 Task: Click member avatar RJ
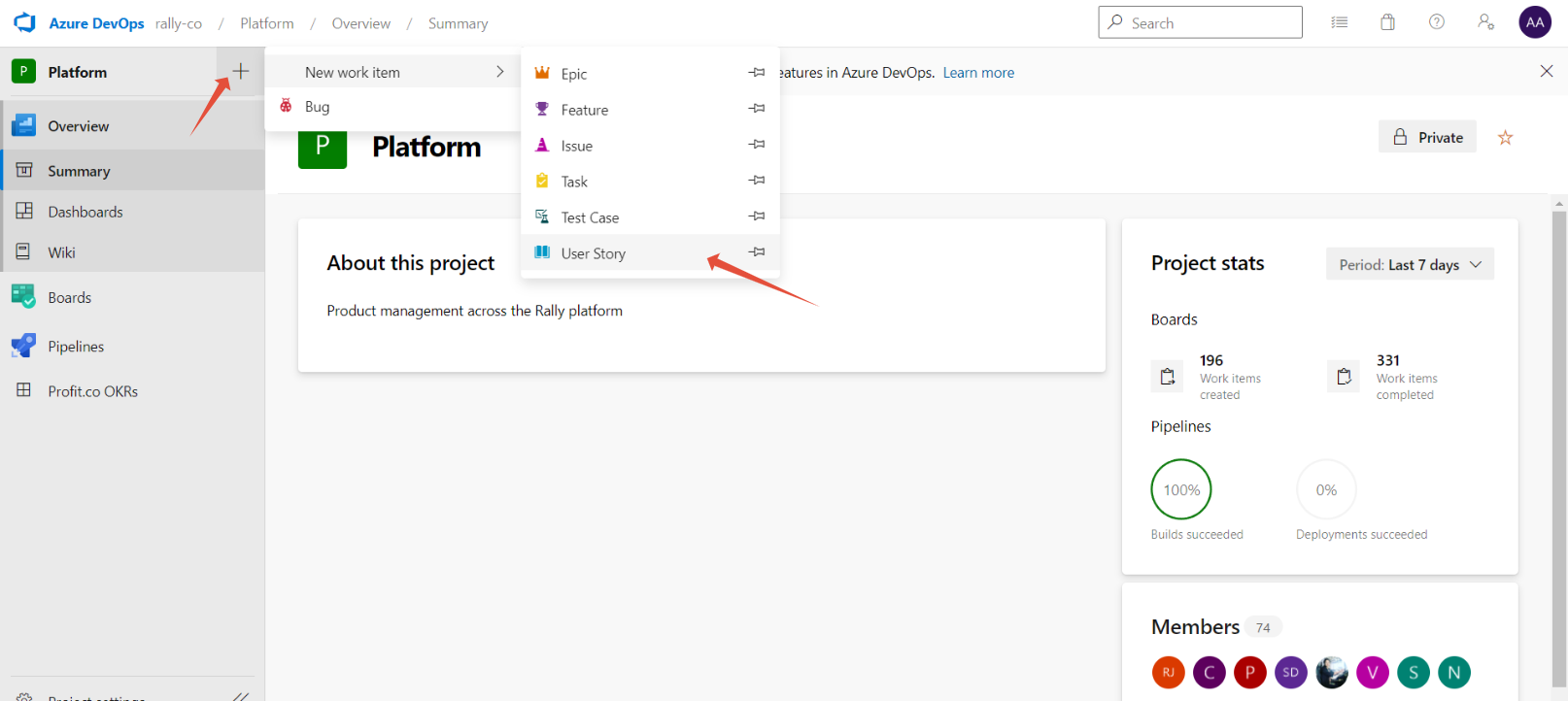(1169, 672)
